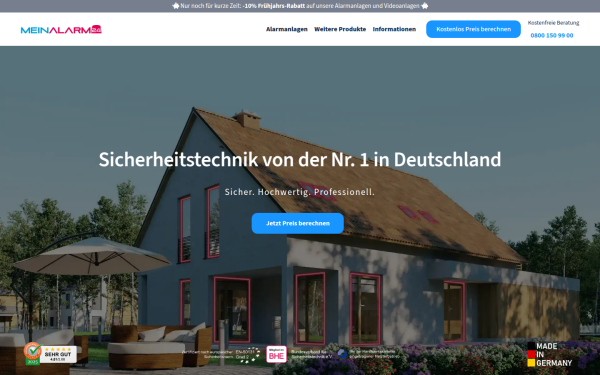The image size is (600, 375).
Task: Open the Informationen menu
Action: (x=394, y=29)
